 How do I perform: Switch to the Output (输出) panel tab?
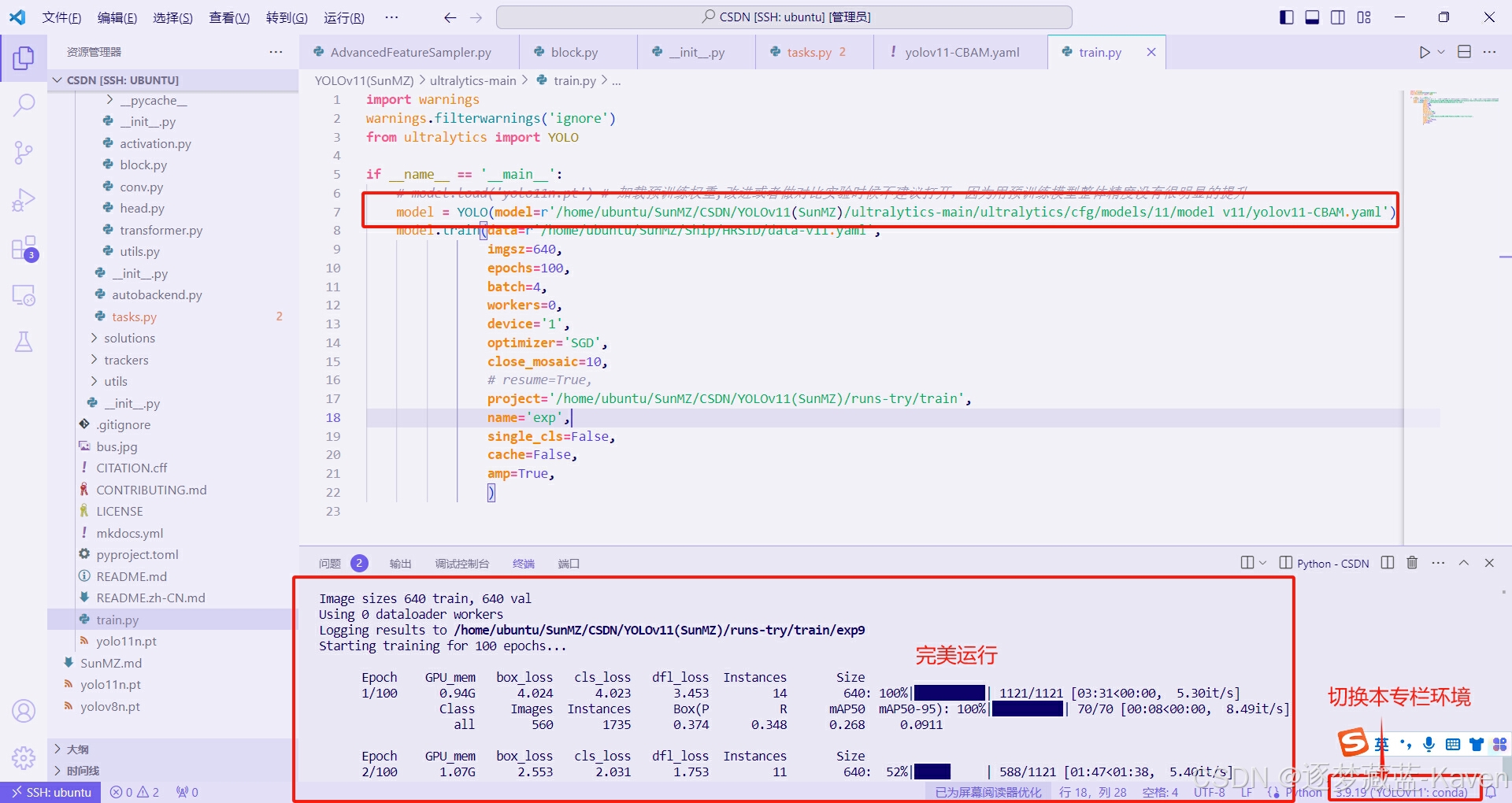click(400, 564)
